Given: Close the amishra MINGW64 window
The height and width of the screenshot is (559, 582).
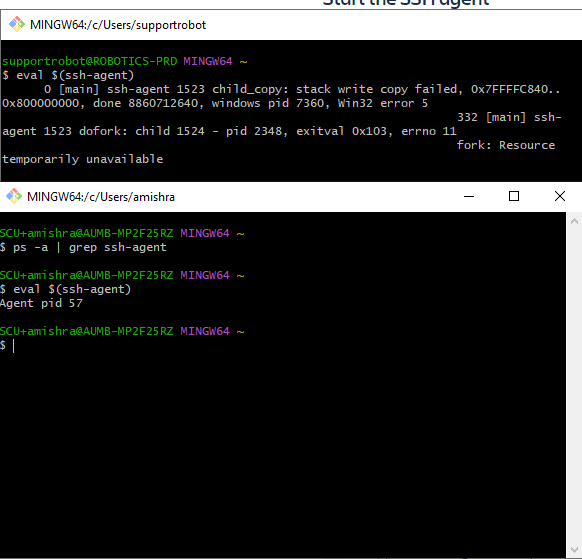Looking at the screenshot, I should (x=560, y=196).
